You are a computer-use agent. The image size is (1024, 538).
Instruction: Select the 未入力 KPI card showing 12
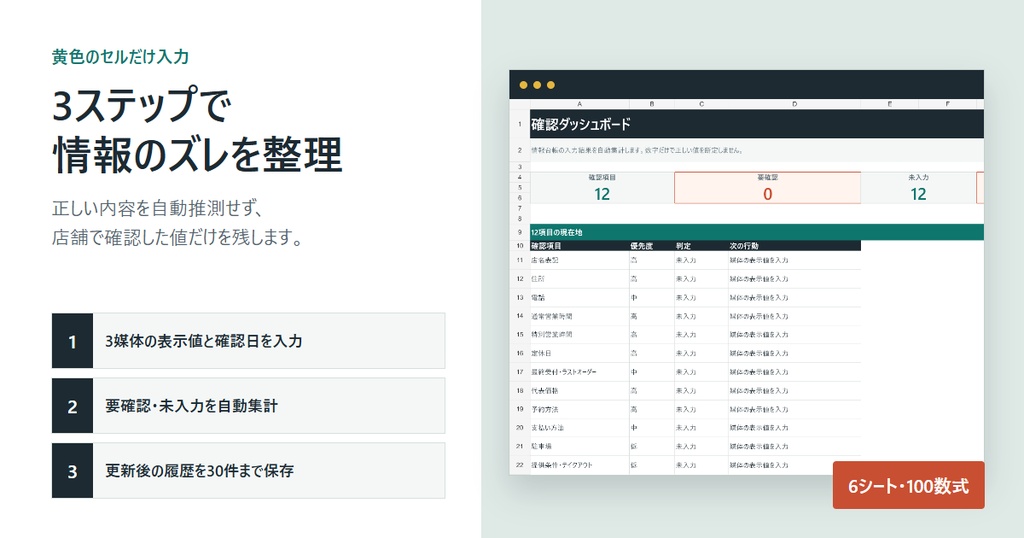(918, 187)
